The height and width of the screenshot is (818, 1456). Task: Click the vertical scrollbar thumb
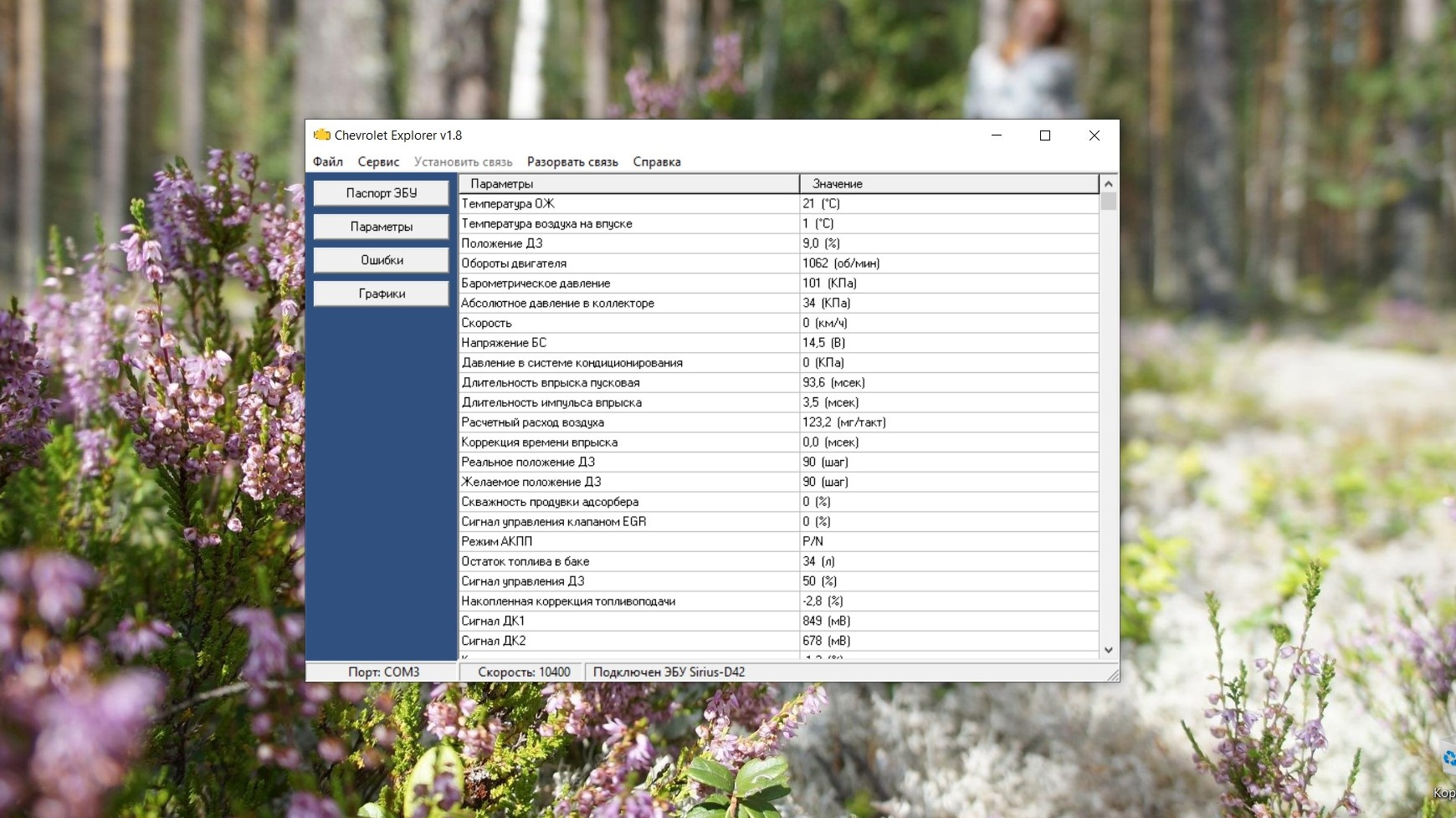point(1109,202)
